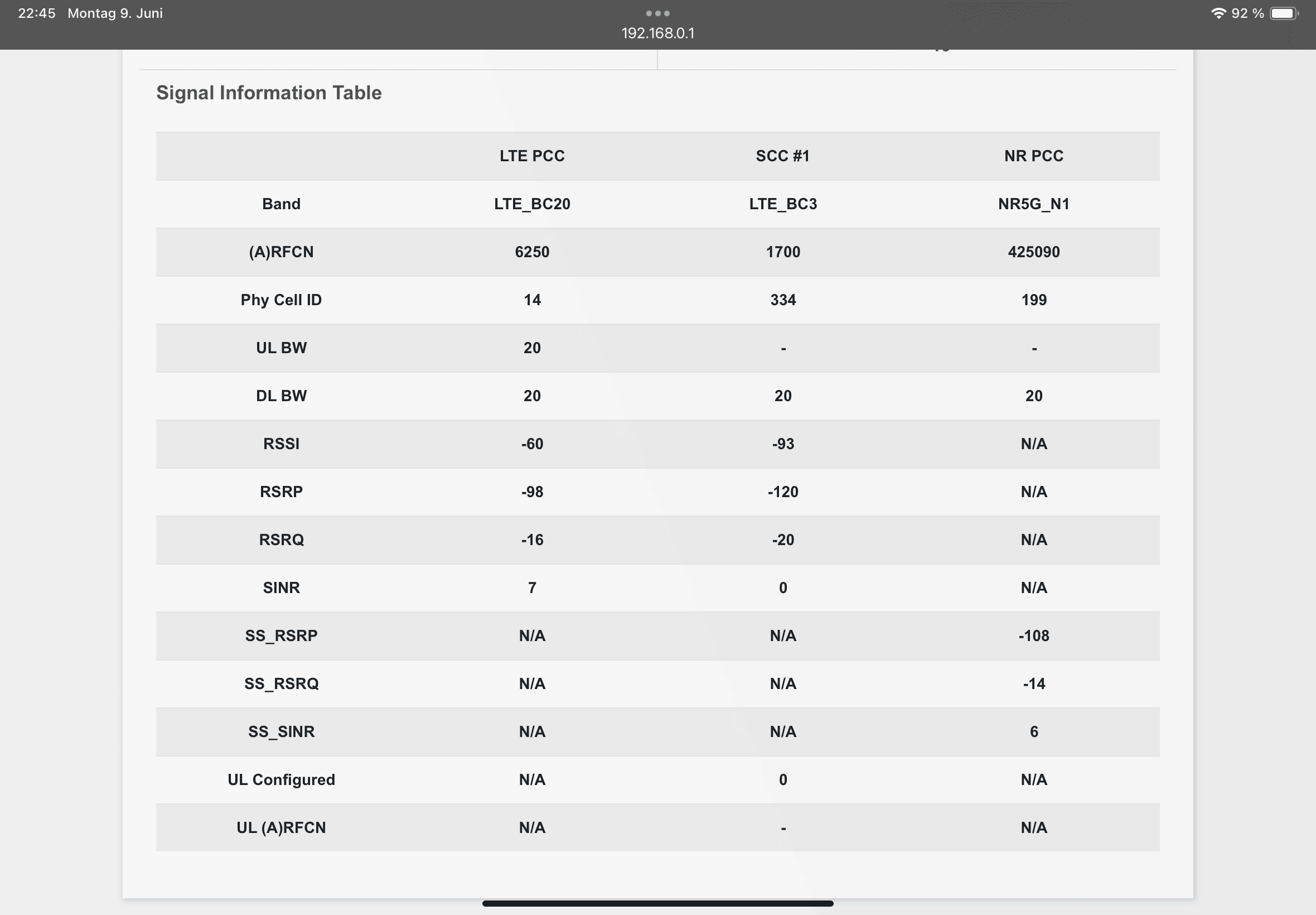Tap the home indicator bar

657,903
